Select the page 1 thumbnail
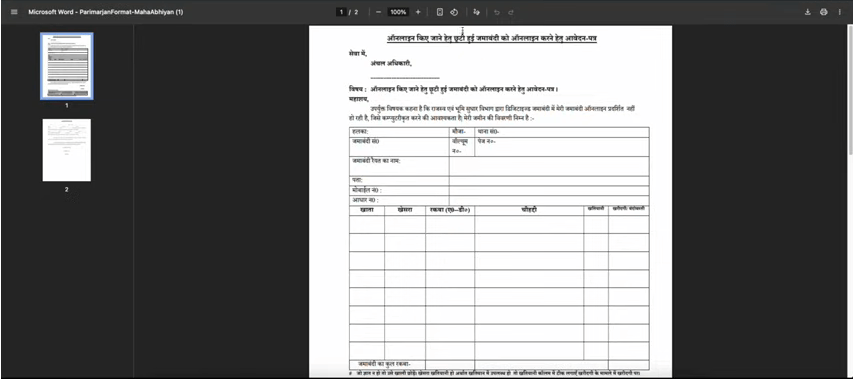Image resolution: width=853 pixels, height=379 pixels. [67, 66]
